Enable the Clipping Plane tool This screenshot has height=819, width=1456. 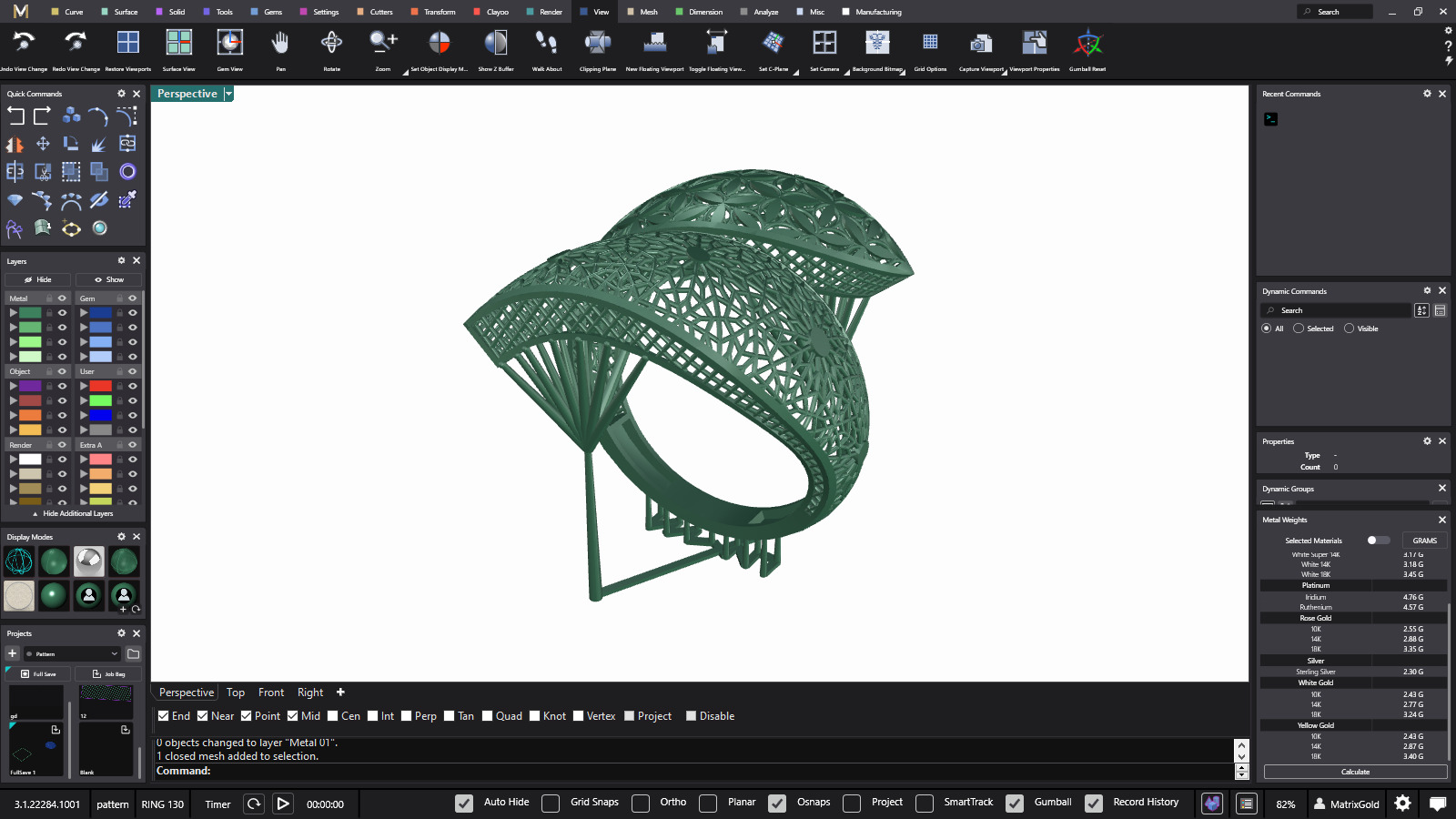[x=598, y=43]
